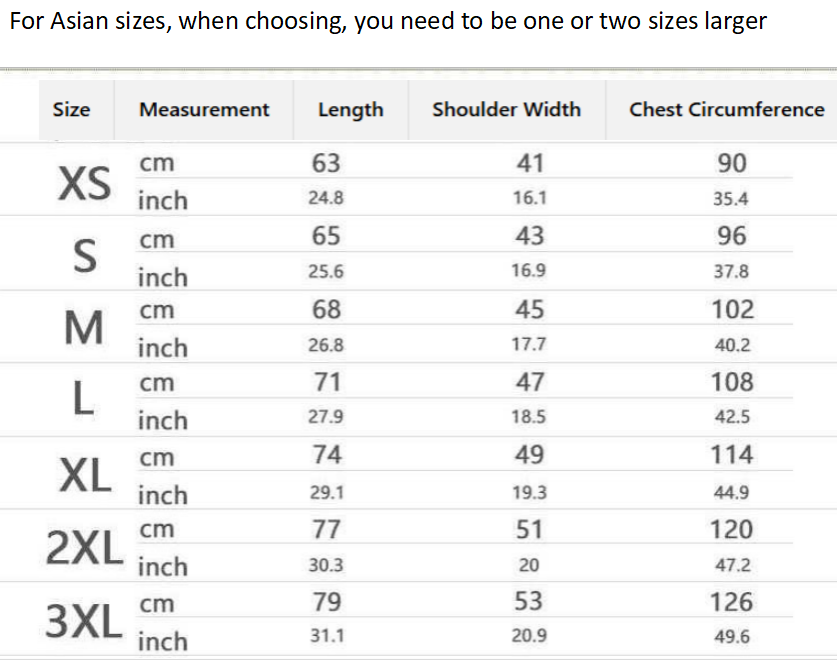Click the 3XL chest value 126
The height and width of the screenshot is (660, 837).
[x=732, y=602]
